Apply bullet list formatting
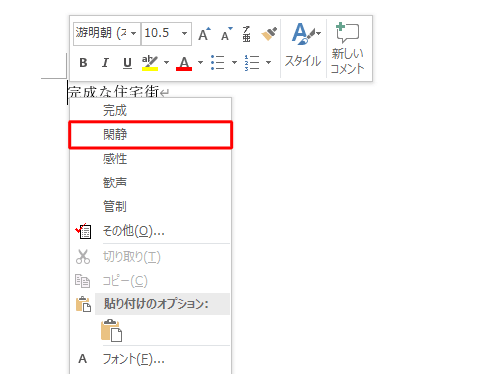Screen dimensions: 500x374 (218, 63)
